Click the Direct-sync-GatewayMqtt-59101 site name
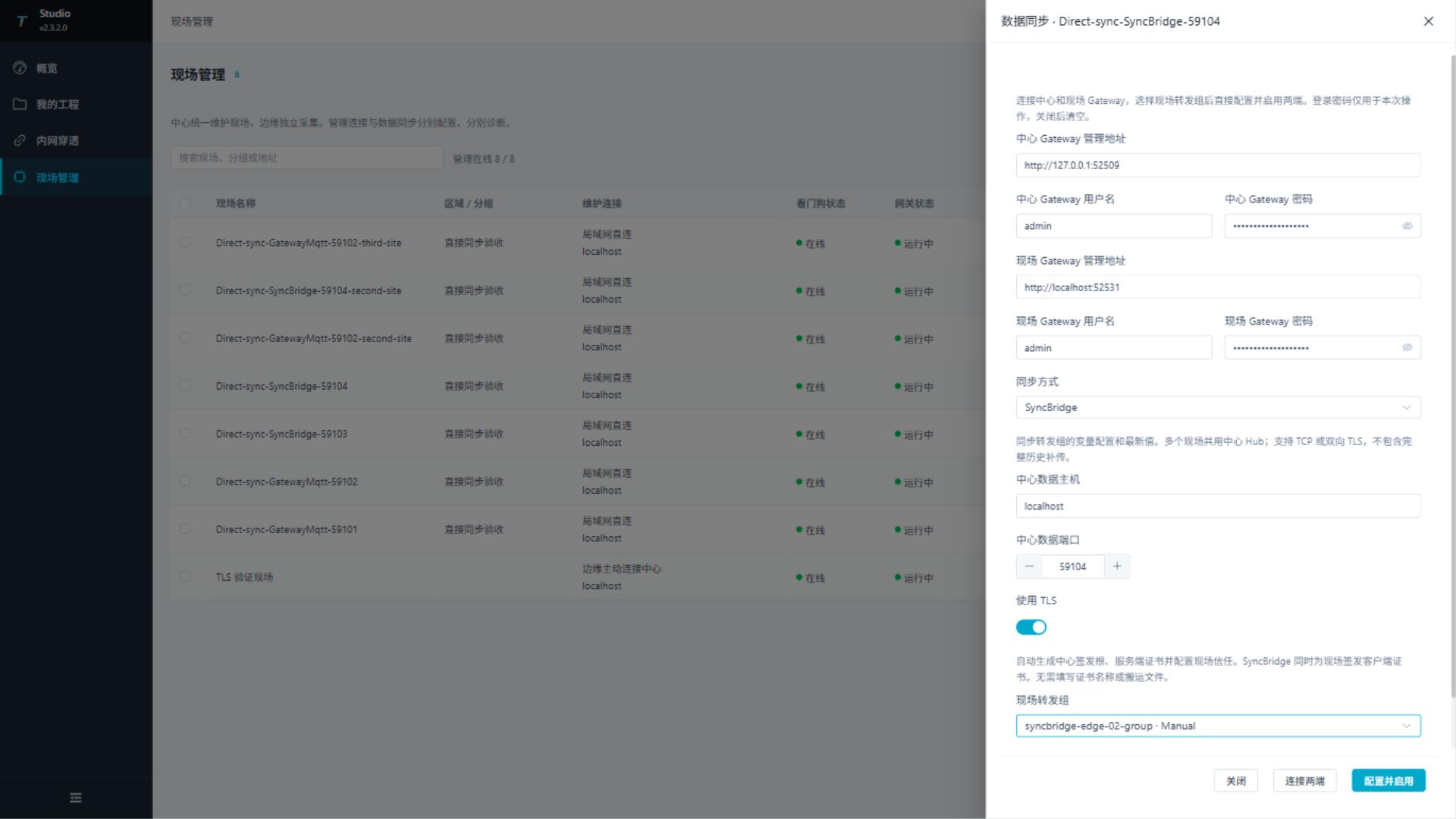This screenshot has height=819, width=1456. tap(287, 530)
